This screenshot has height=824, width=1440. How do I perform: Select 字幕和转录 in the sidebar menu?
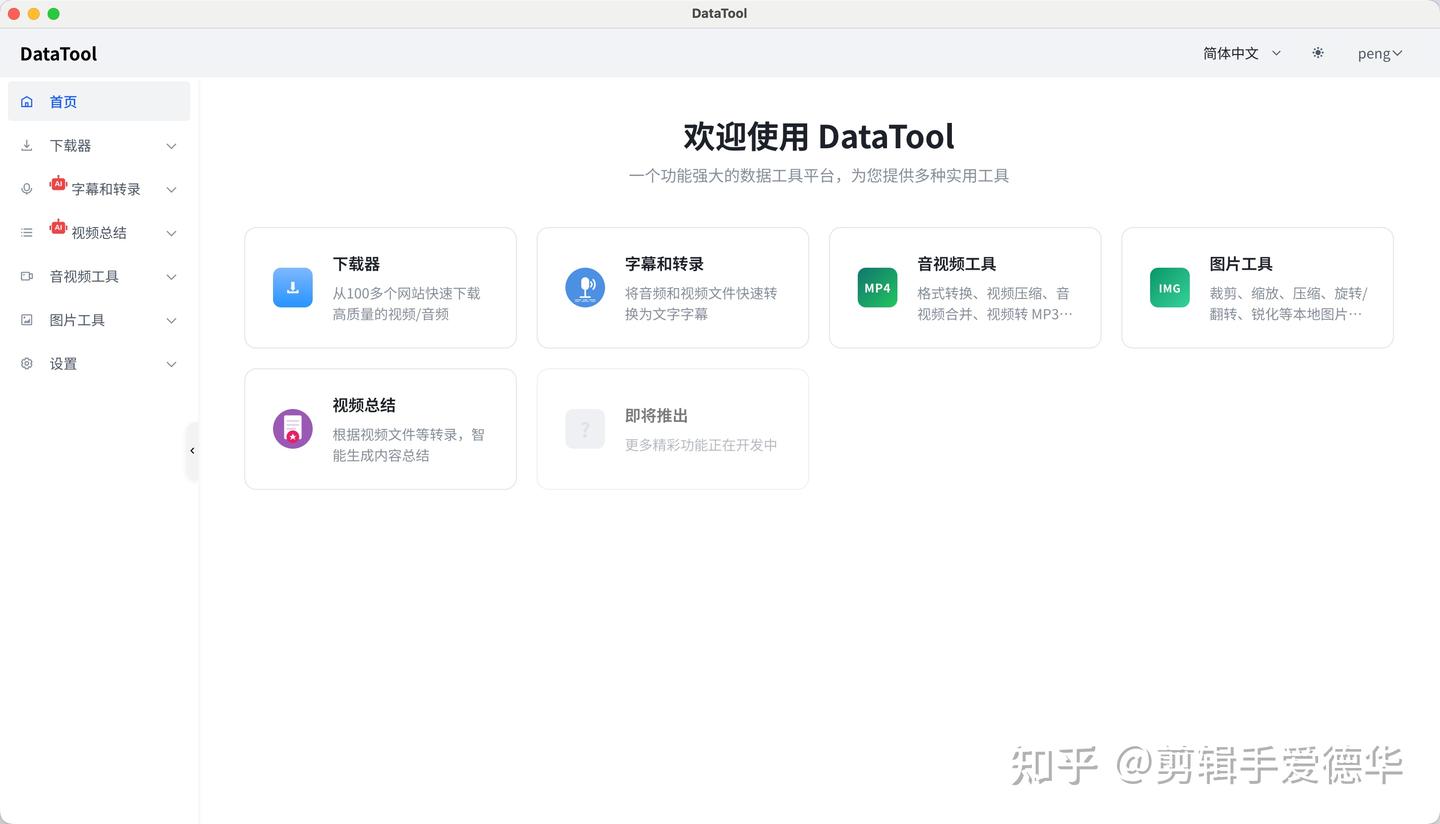click(x=99, y=189)
